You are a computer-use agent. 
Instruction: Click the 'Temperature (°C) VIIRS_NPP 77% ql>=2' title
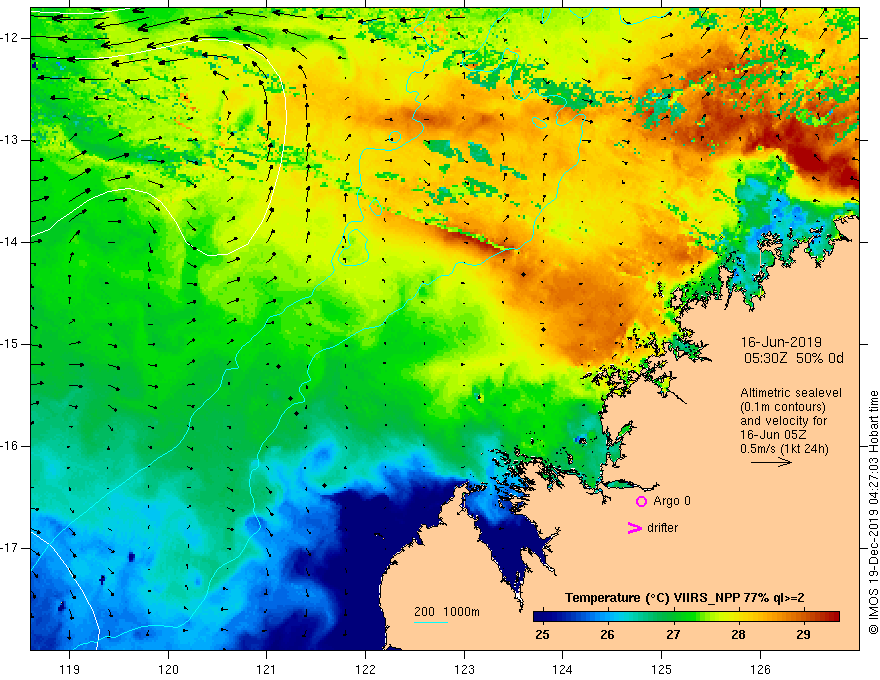(685, 598)
